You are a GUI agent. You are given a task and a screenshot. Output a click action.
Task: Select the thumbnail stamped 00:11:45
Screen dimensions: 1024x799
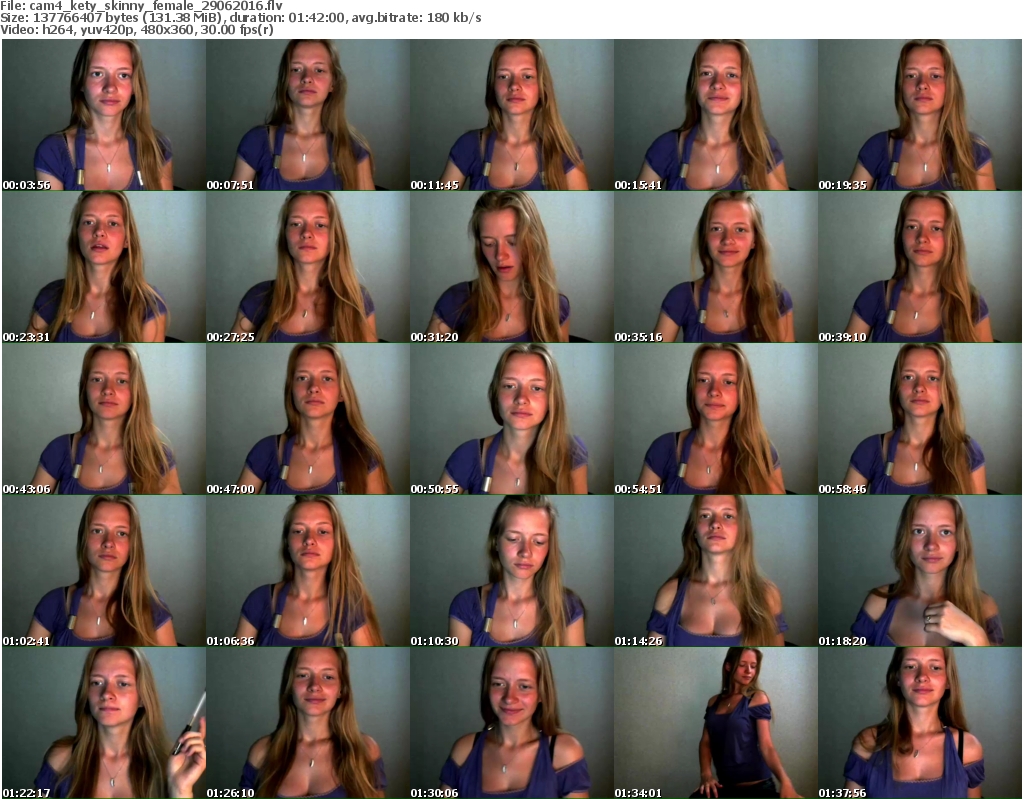511,114
